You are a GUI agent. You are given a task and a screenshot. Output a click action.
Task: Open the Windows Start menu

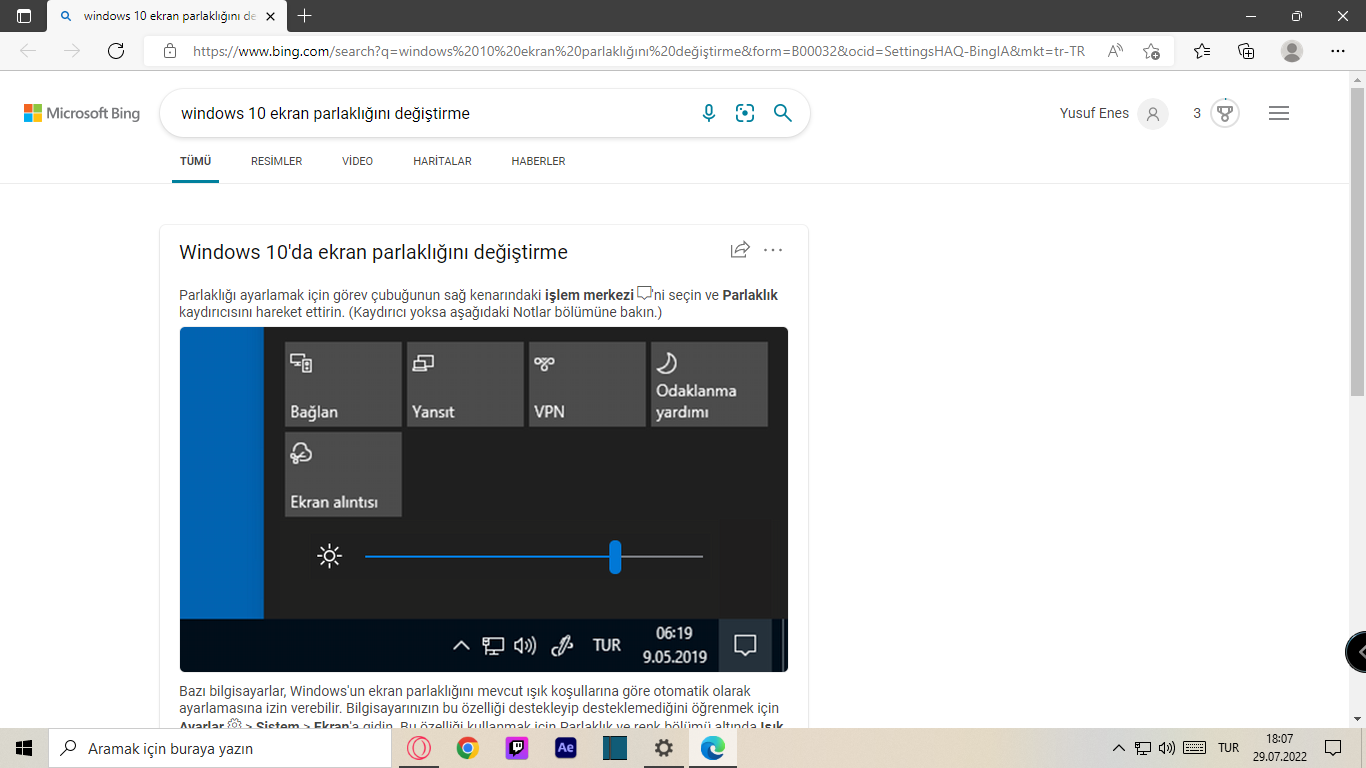[x=24, y=748]
